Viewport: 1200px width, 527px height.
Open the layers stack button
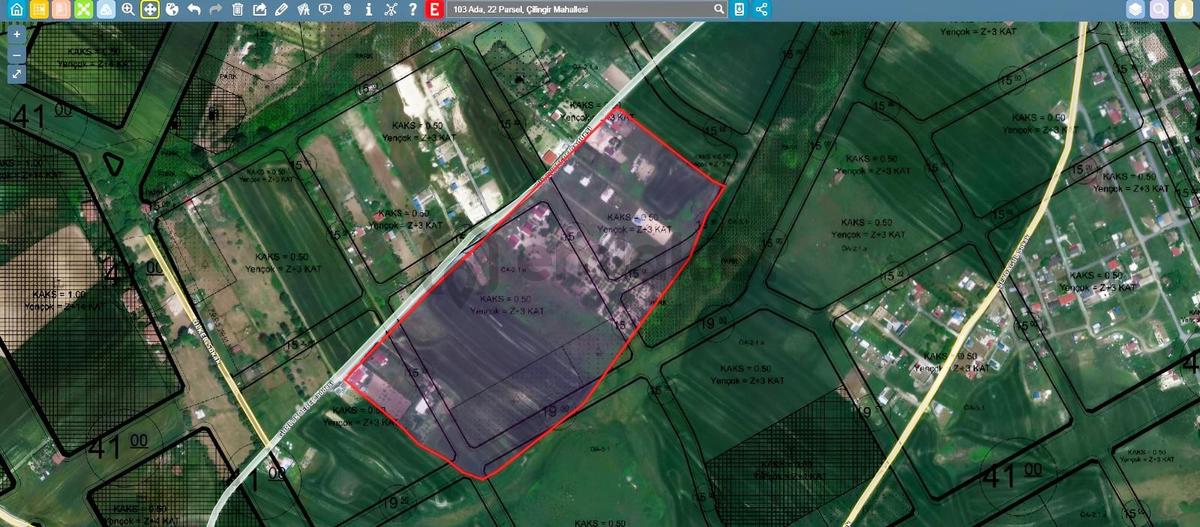pyautogui.click(x=1135, y=9)
